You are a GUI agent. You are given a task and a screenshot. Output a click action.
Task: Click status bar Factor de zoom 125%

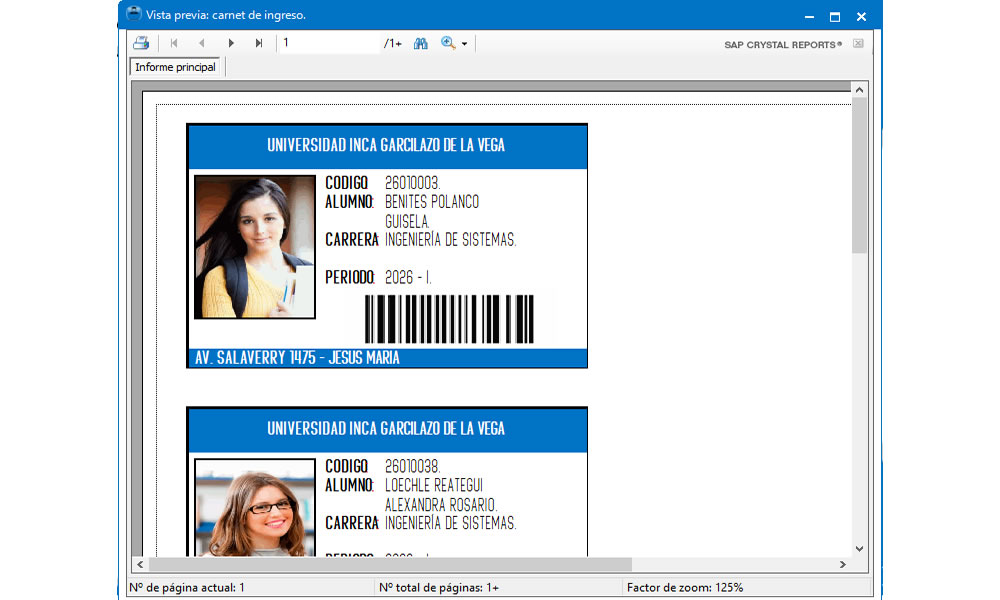[x=685, y=587]
